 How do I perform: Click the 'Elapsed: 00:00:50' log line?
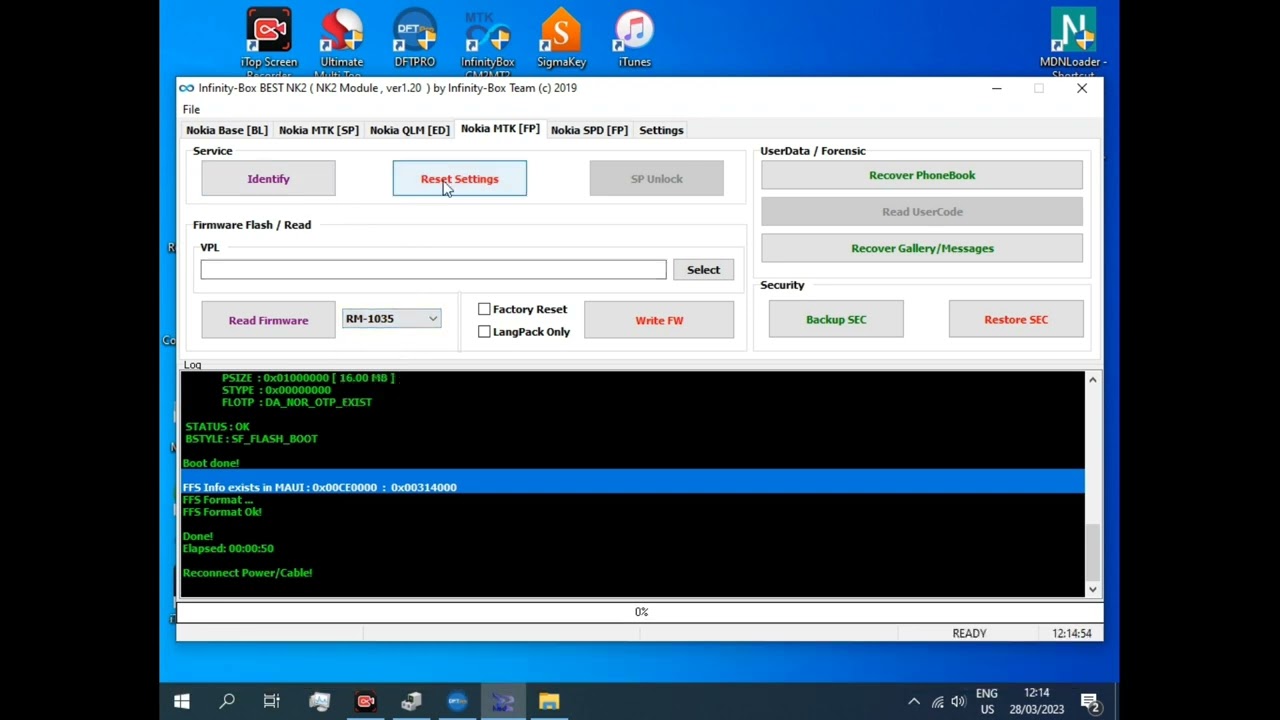click(228, 548)
